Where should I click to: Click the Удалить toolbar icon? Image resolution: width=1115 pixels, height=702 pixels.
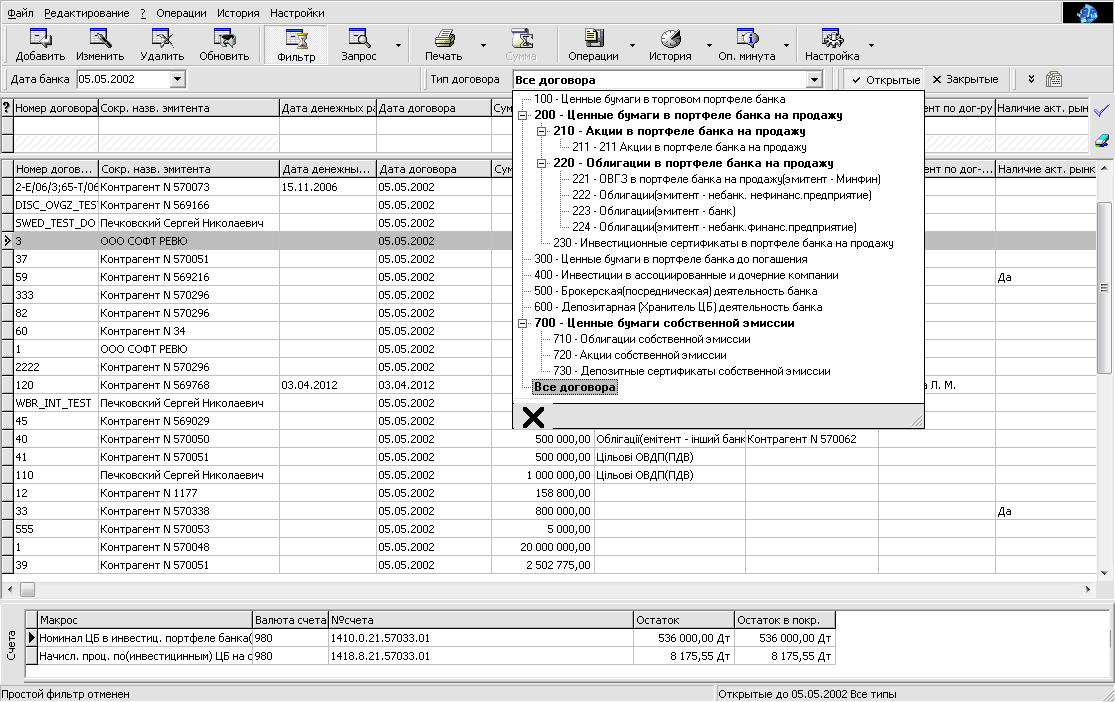[x=162, y=45]
